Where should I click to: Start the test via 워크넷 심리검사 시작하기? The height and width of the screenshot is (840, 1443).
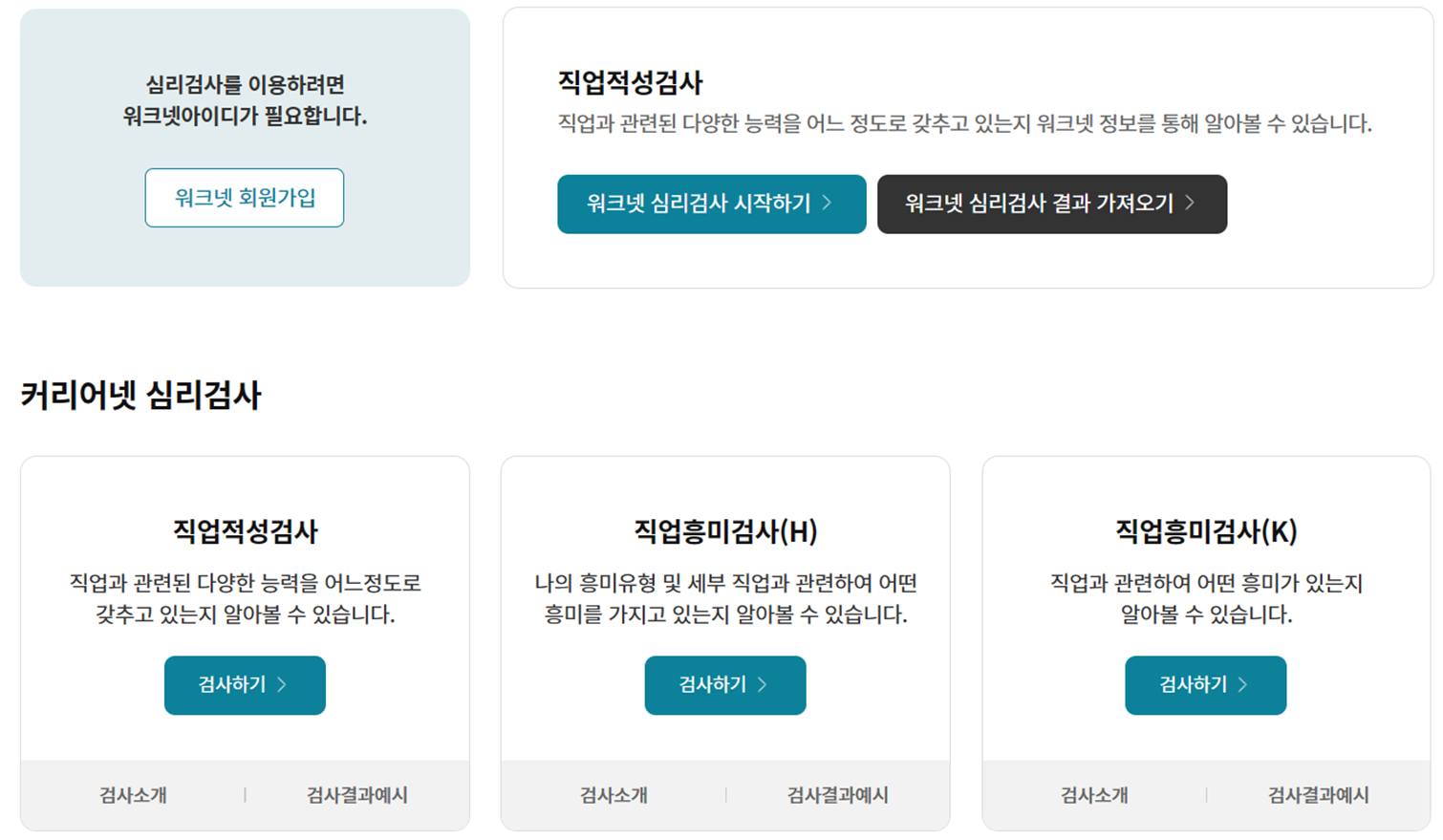(x=711, y=205)
